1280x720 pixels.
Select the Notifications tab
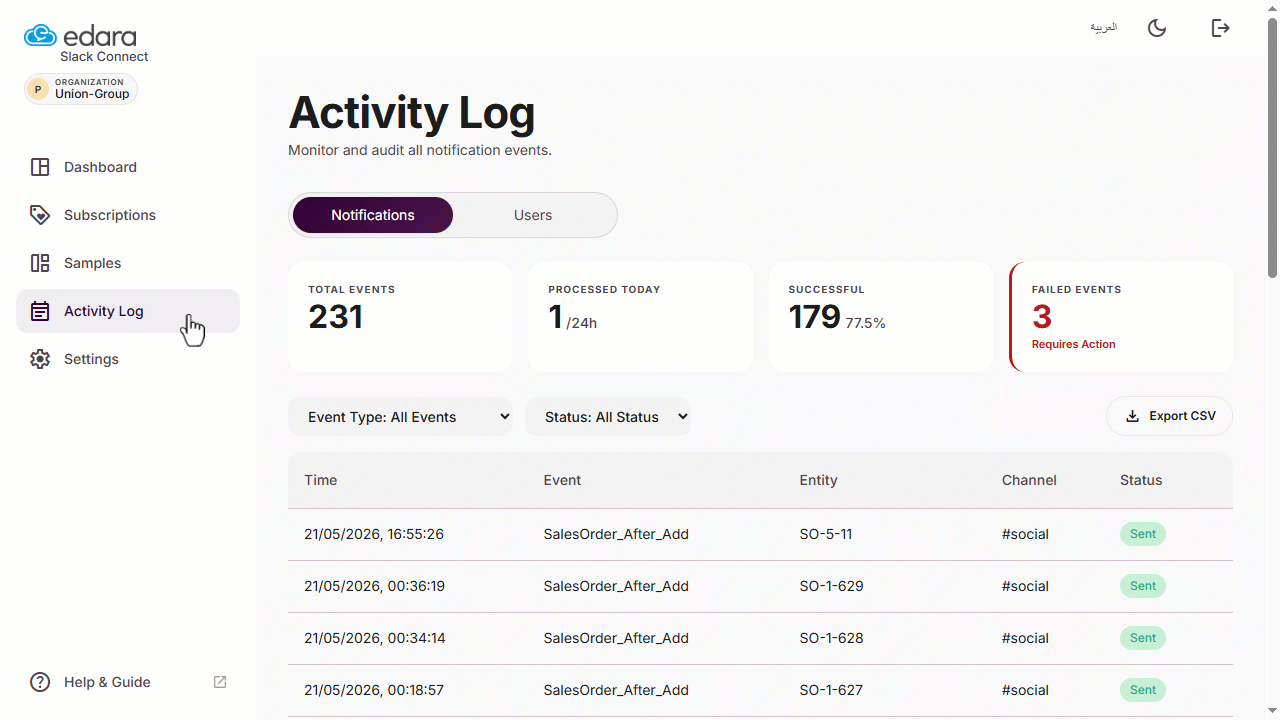click(373, 215)
